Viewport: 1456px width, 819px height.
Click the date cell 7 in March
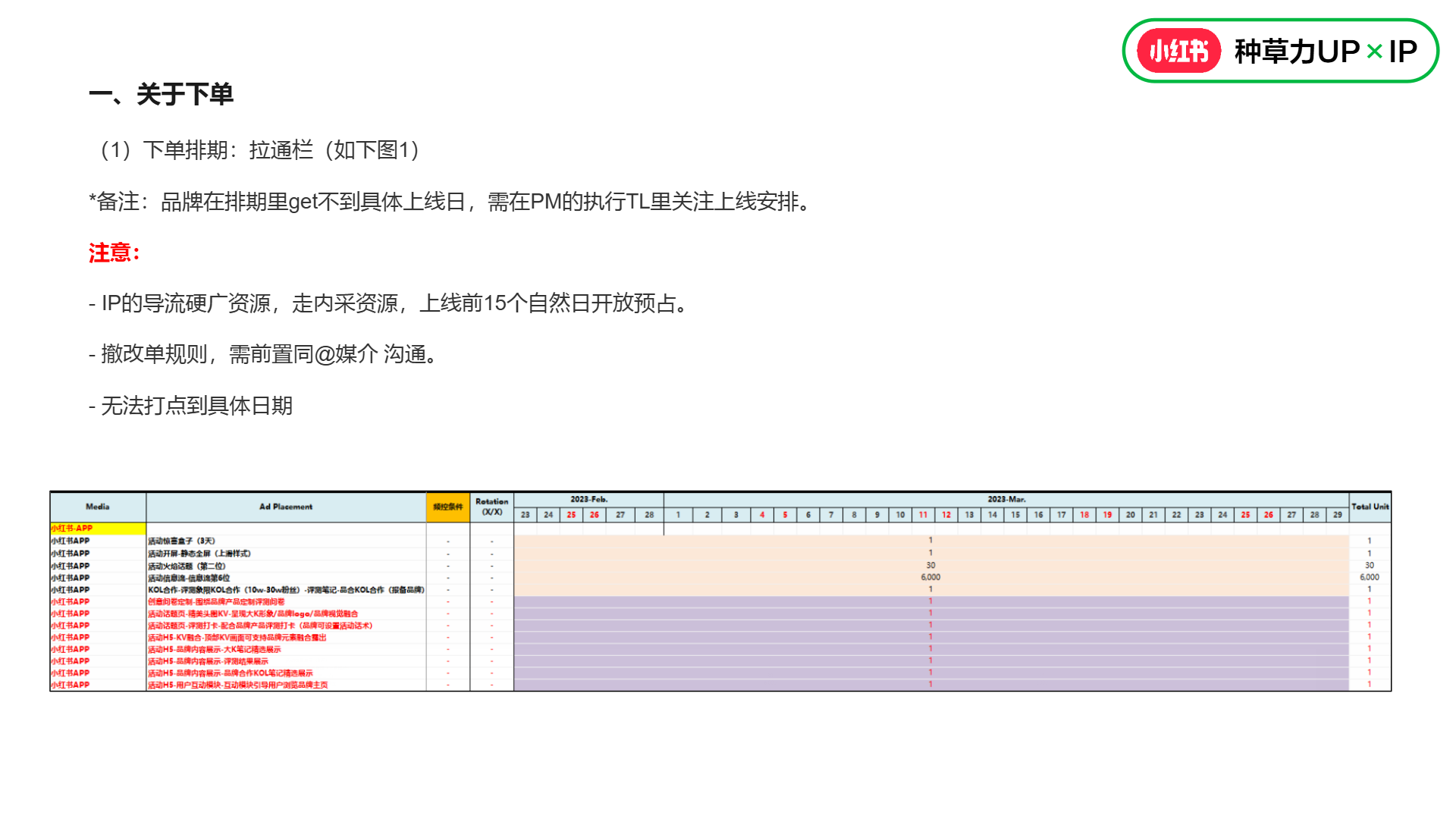click(831, 515)
